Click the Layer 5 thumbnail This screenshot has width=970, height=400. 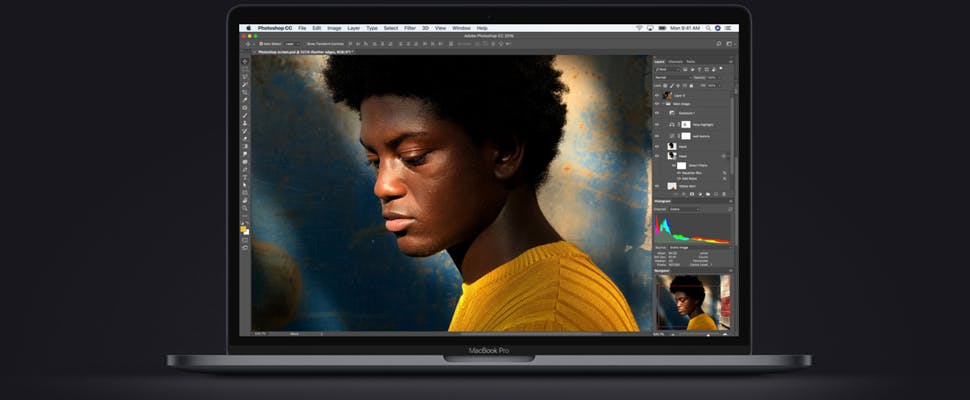pos(667,95)
